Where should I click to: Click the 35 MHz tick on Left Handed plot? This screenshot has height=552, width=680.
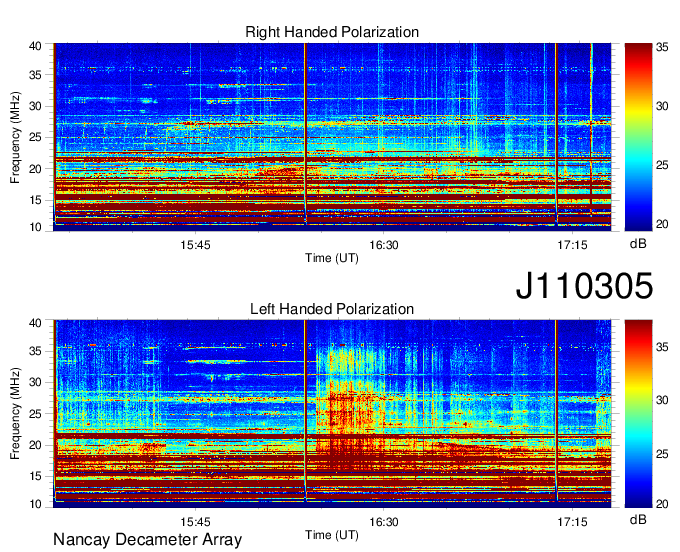click(x=35, y=351)
